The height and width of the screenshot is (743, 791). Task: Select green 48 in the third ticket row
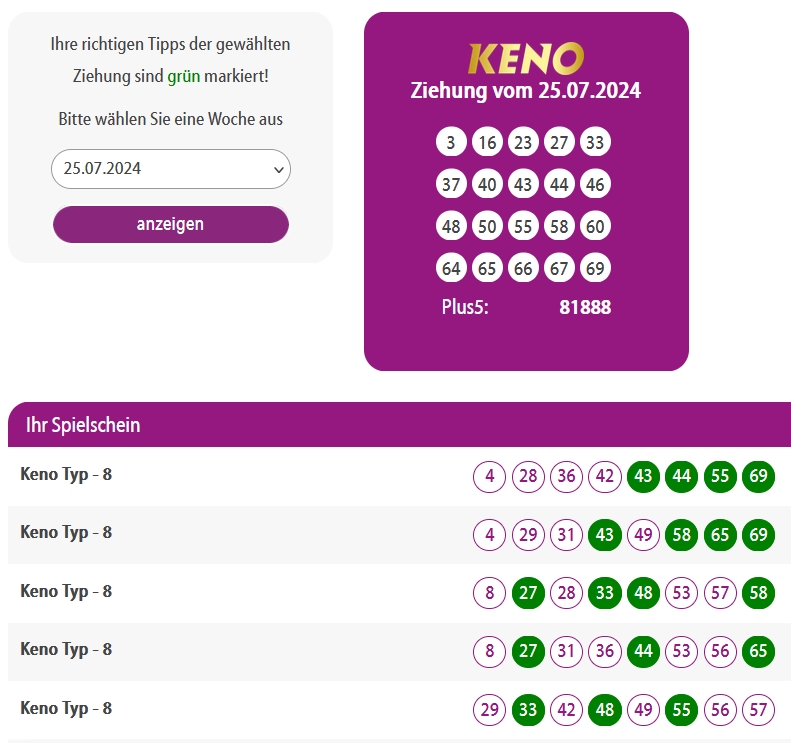click(x=643, y=593)
